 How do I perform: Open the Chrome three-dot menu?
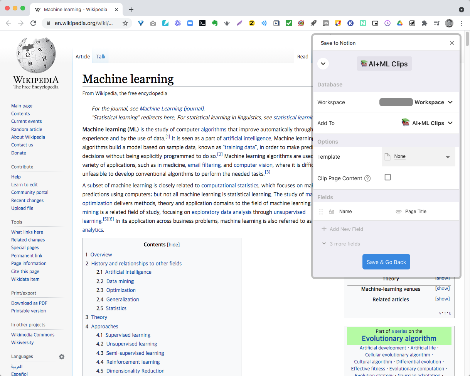point(461,23)
